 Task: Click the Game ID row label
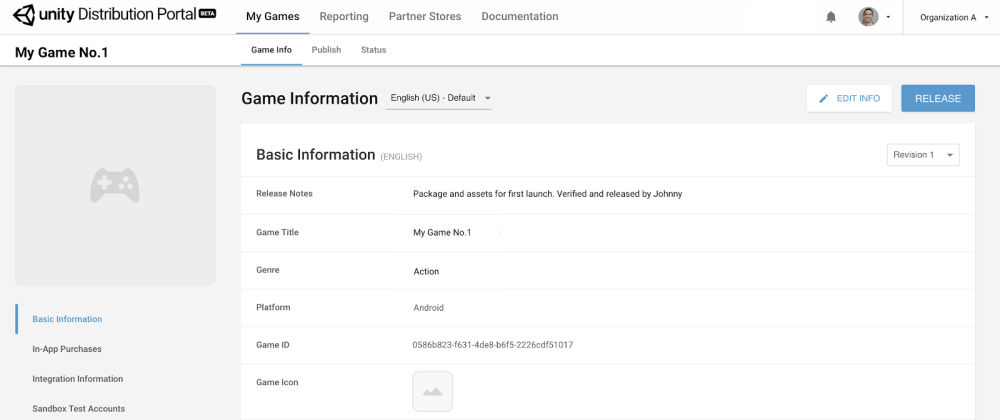pos(273,345)
